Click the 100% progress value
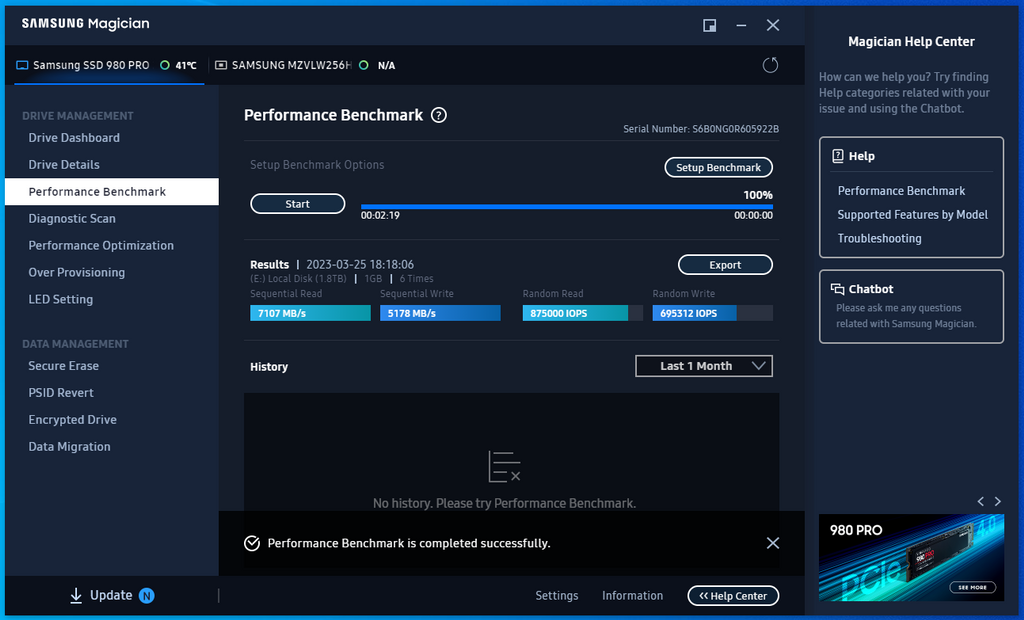This screenshot has width=1024, height=620. coord(758,195)
